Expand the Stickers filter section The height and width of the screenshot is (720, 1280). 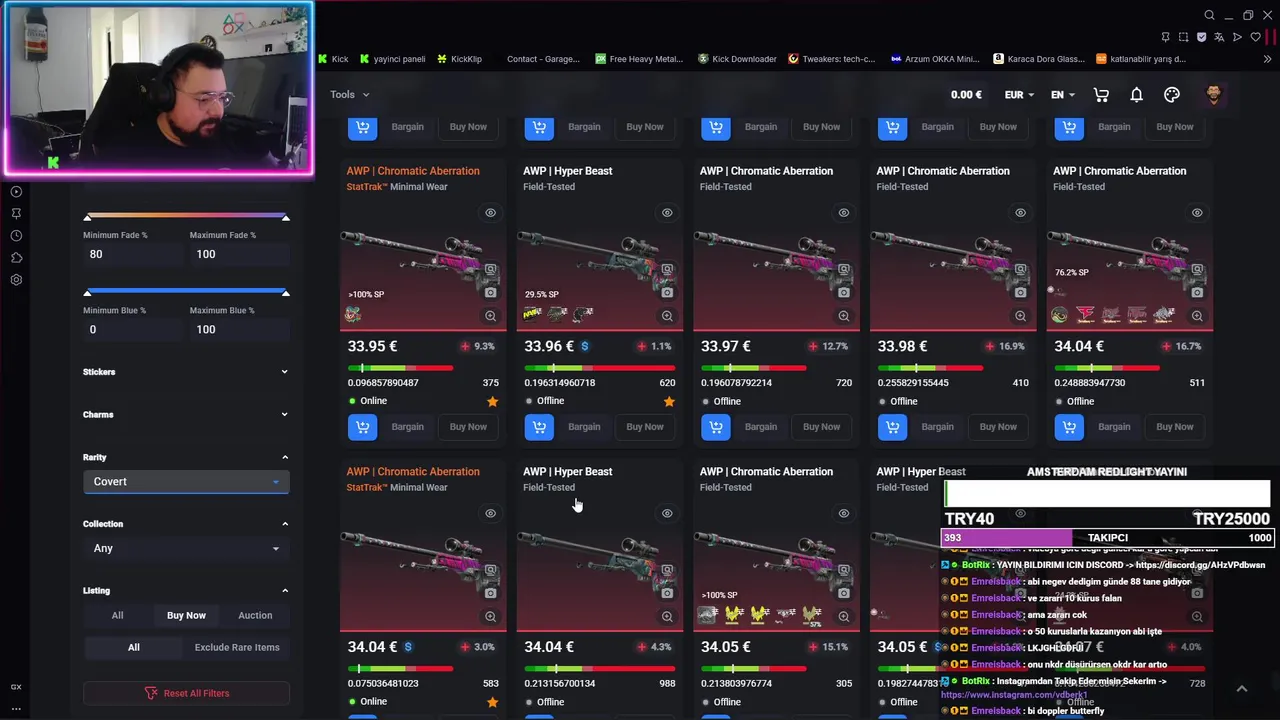pyautogui.click(x=186, y=372)
